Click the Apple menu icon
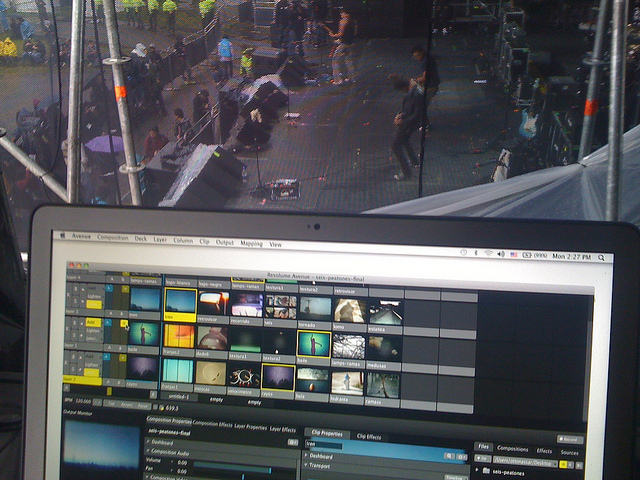The height and width of the screenshot is (480, 640). [x=64, y=237]
